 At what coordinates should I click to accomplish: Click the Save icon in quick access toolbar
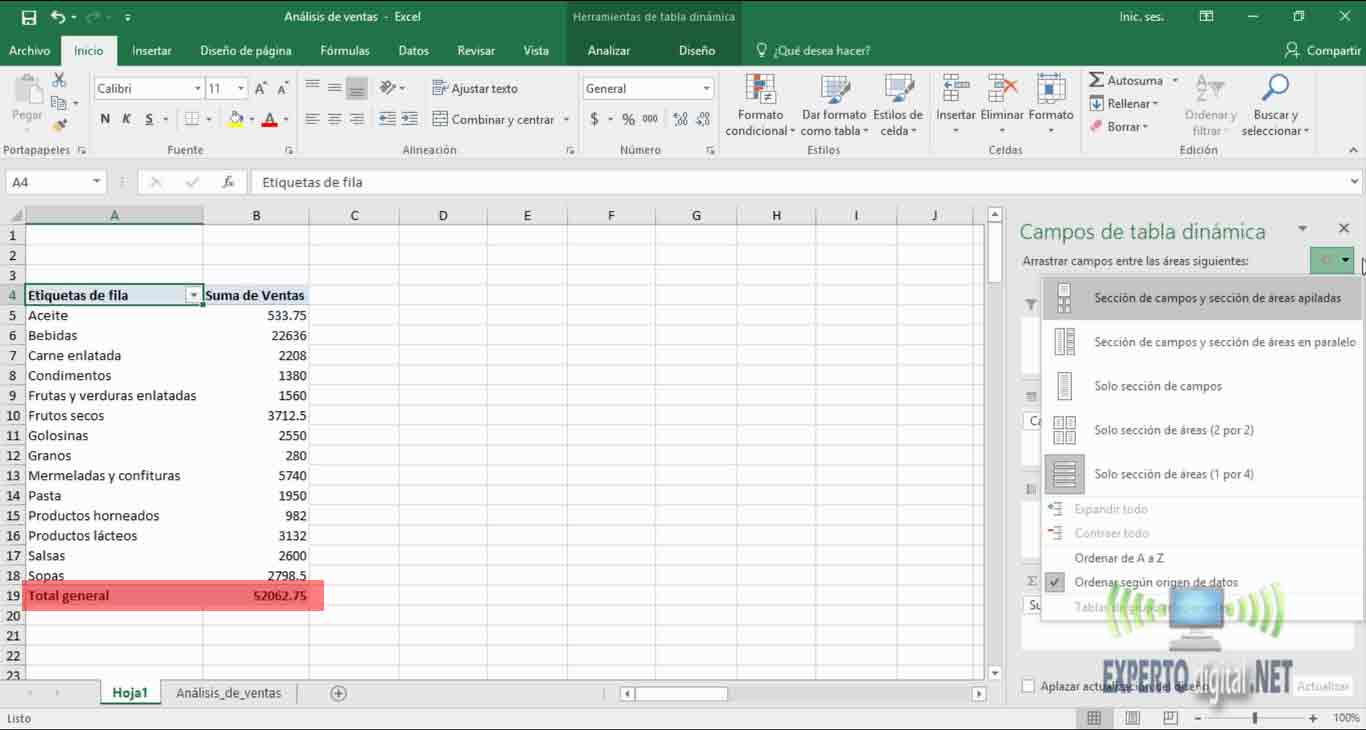click(29, 17)
